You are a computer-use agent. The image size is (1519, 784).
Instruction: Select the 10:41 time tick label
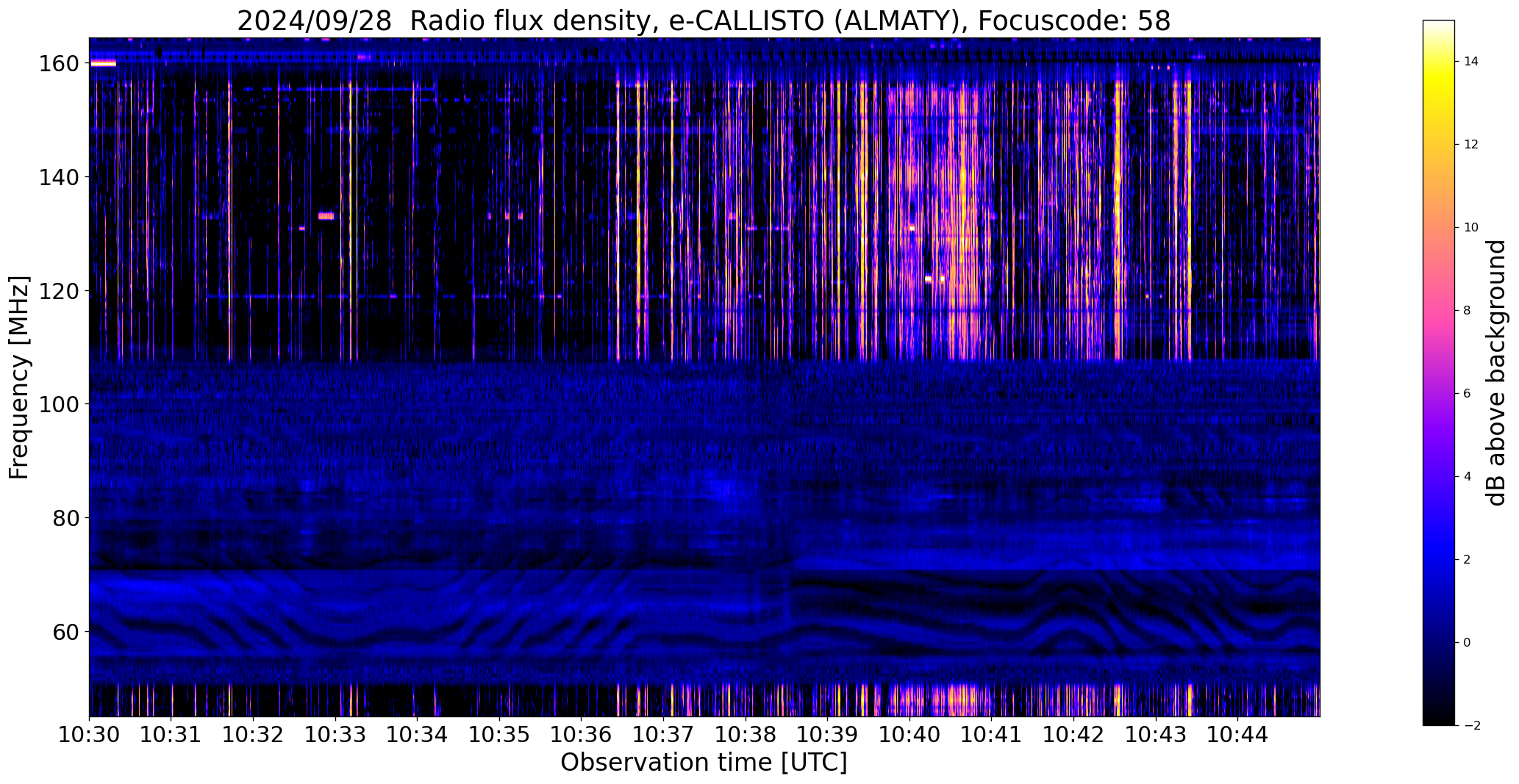(x=992, y=735)
